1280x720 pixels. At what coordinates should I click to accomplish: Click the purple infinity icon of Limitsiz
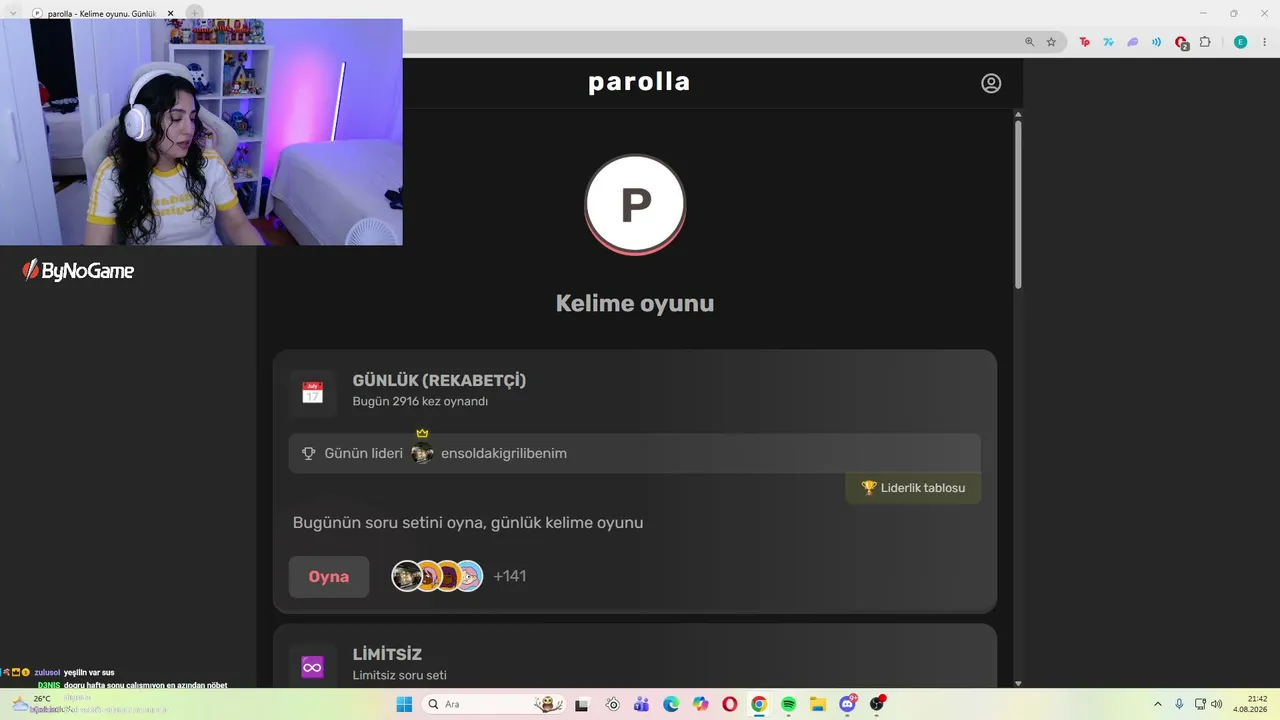click(x=313, y=667)
